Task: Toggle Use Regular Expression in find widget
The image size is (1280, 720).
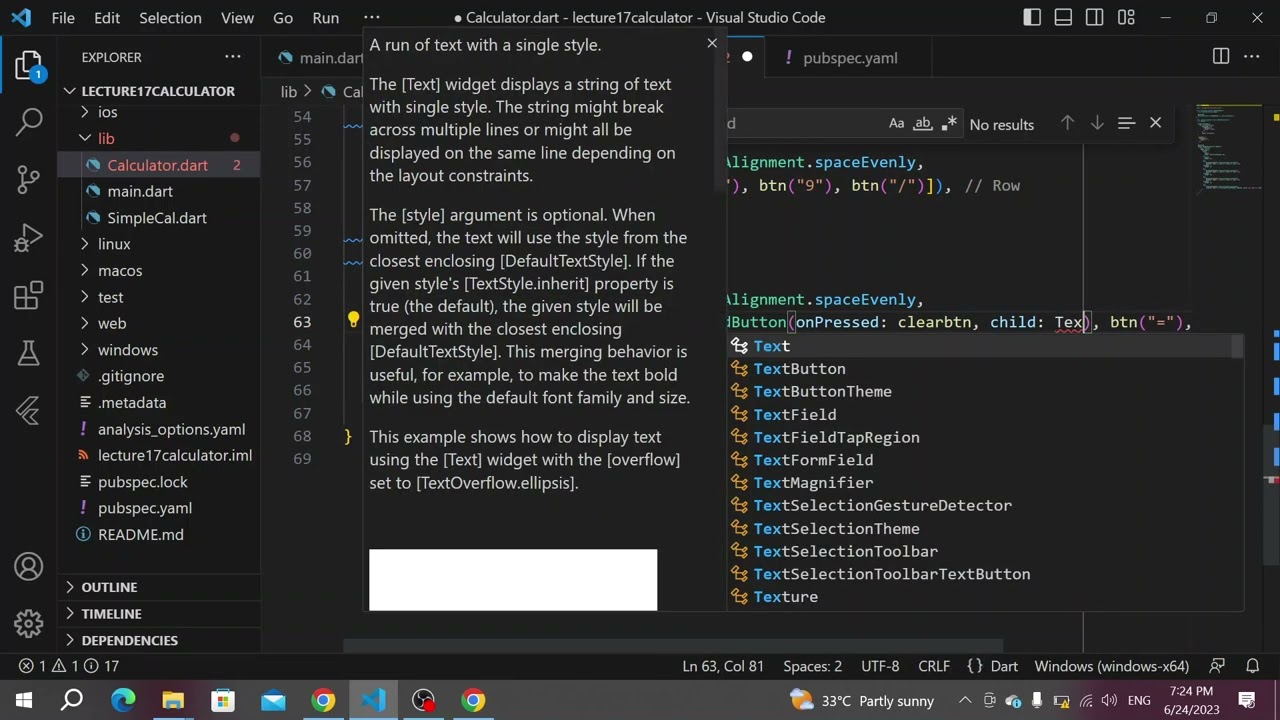Action: click(x=949, y=124)
